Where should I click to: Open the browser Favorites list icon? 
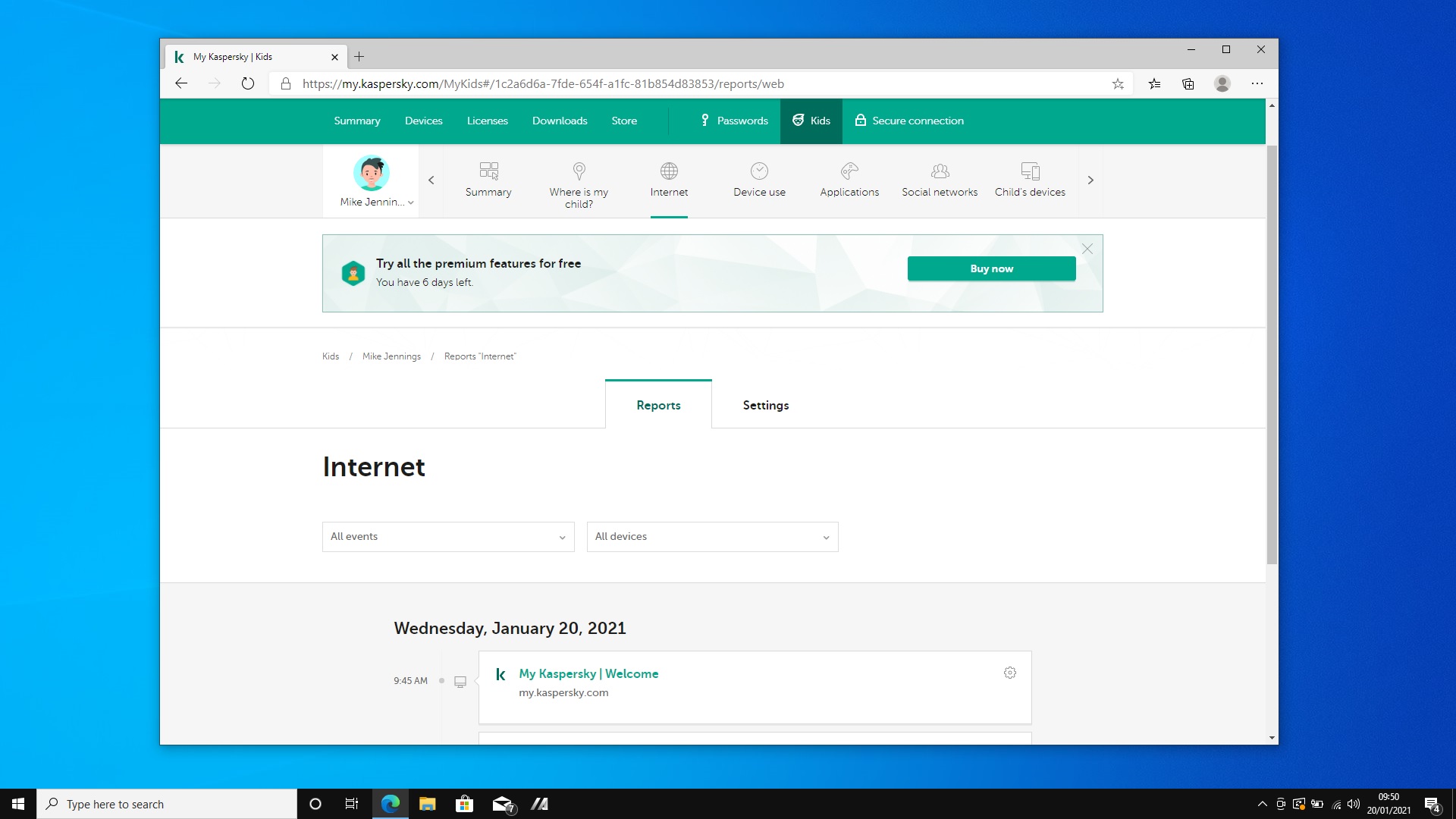pyautogui.click(x=1154, y=83)
